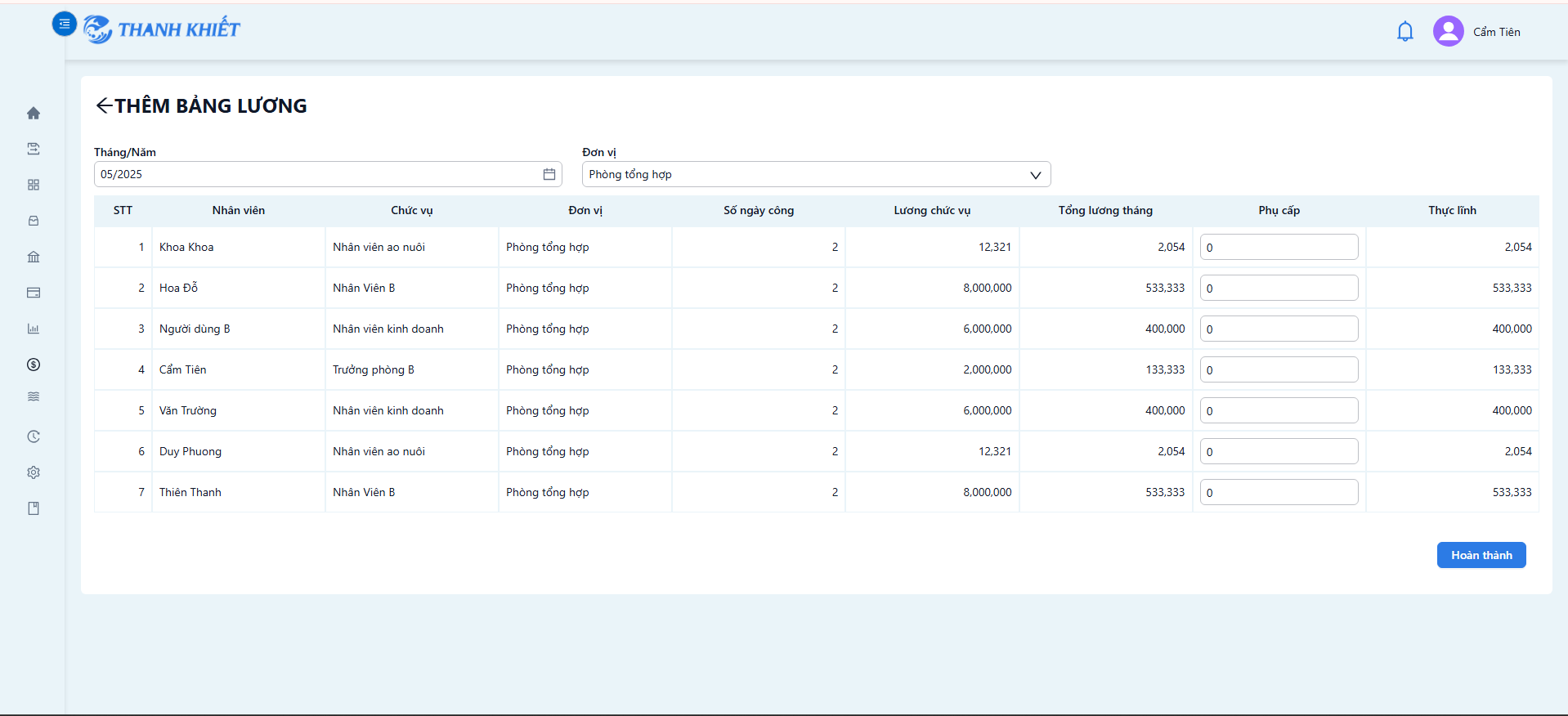Click the Hoàn thành button
The height and width of the screenshot is (716, 1568).
(1481, 555)
